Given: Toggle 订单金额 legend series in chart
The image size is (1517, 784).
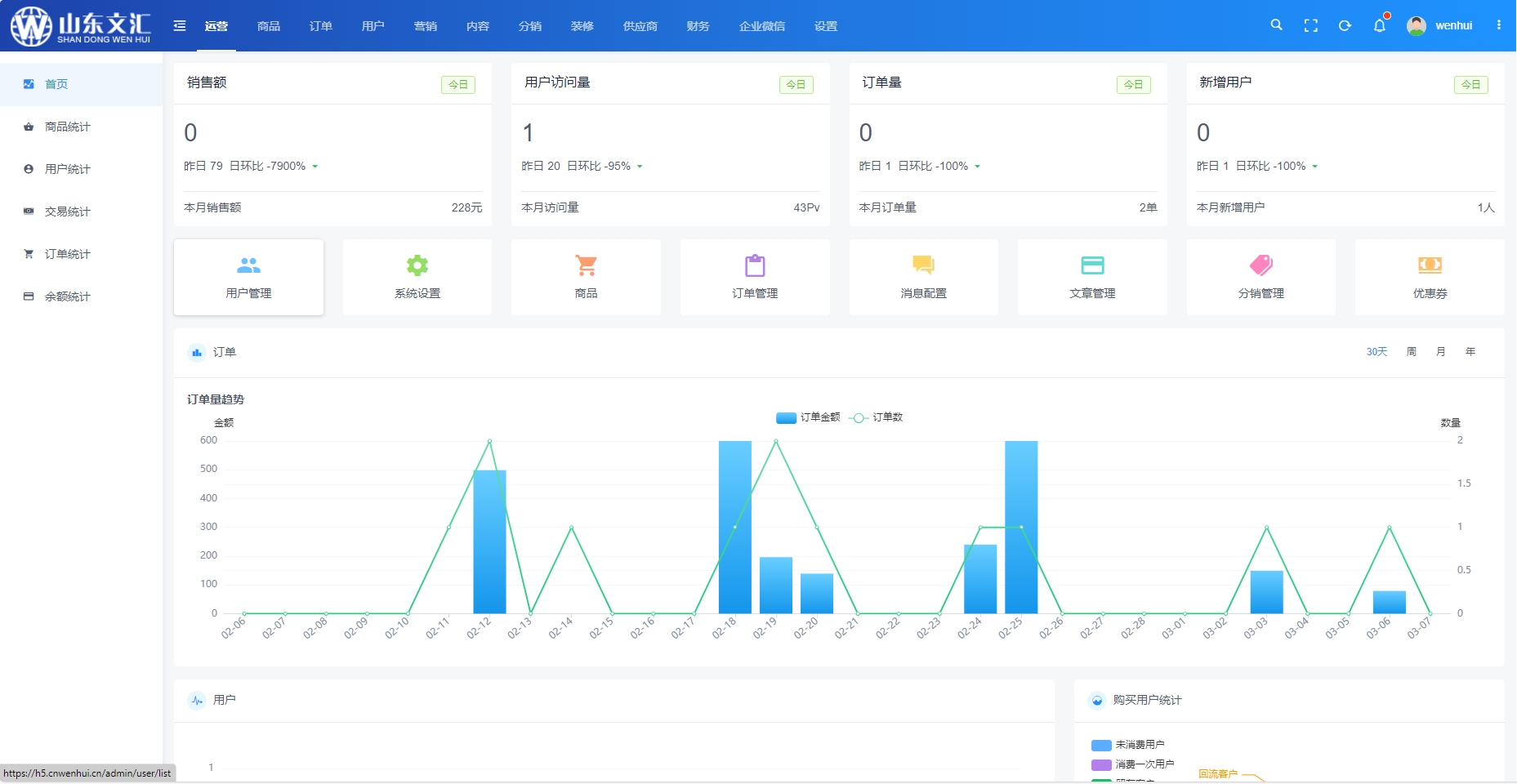Looking at the screenshot, I should click(808, 417).
